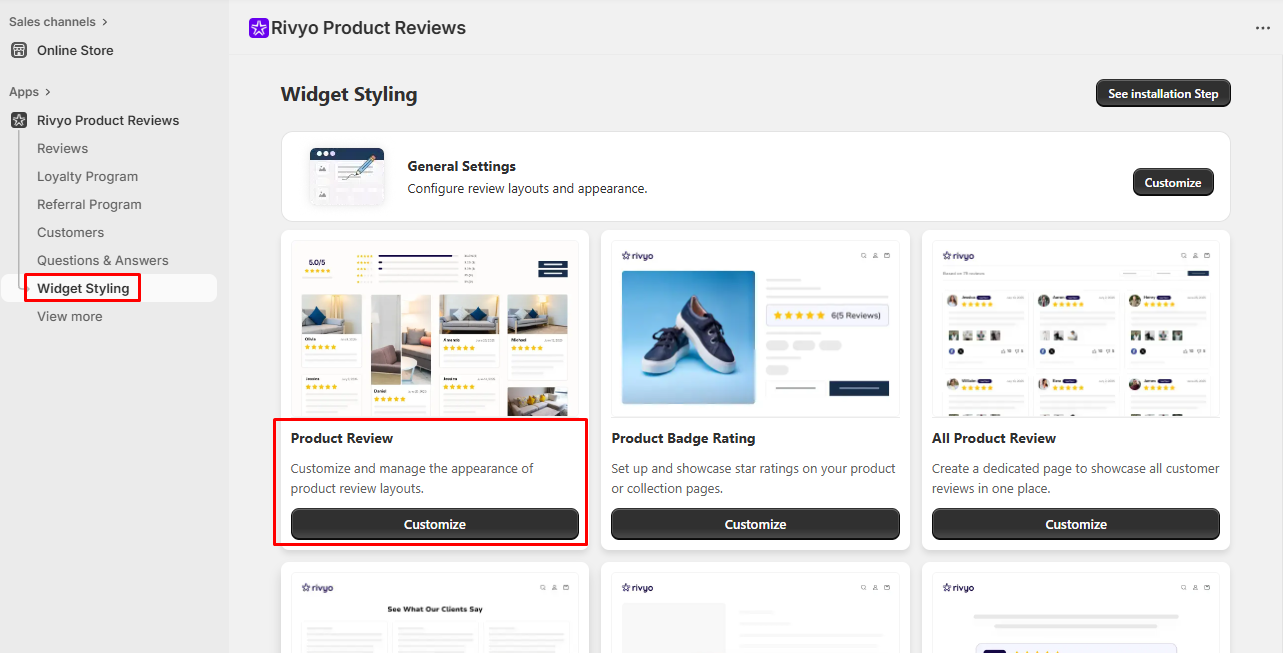Expand the Apps section chevron
Image resolution: width=1283 pixels, height=653 pixels.
48,92
